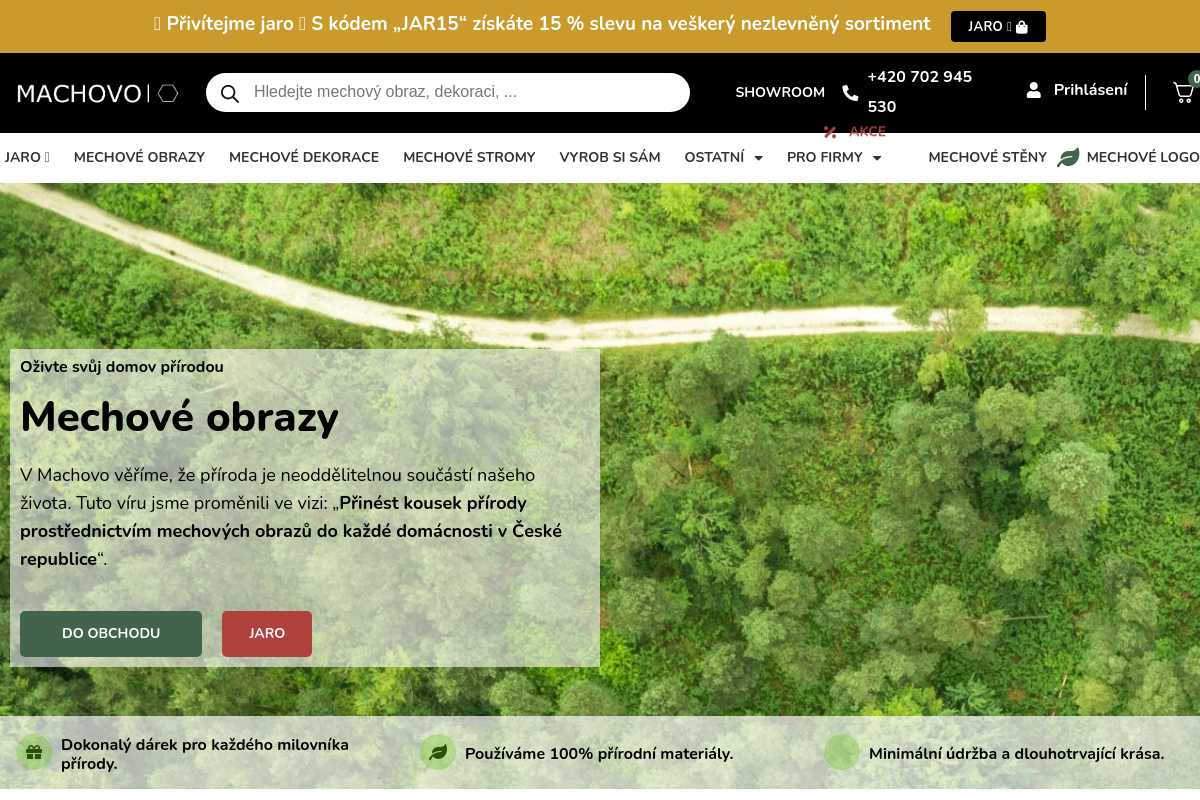Click the phone handset icon
This screenshot has height=800, width=1200.
click(850, 92)
